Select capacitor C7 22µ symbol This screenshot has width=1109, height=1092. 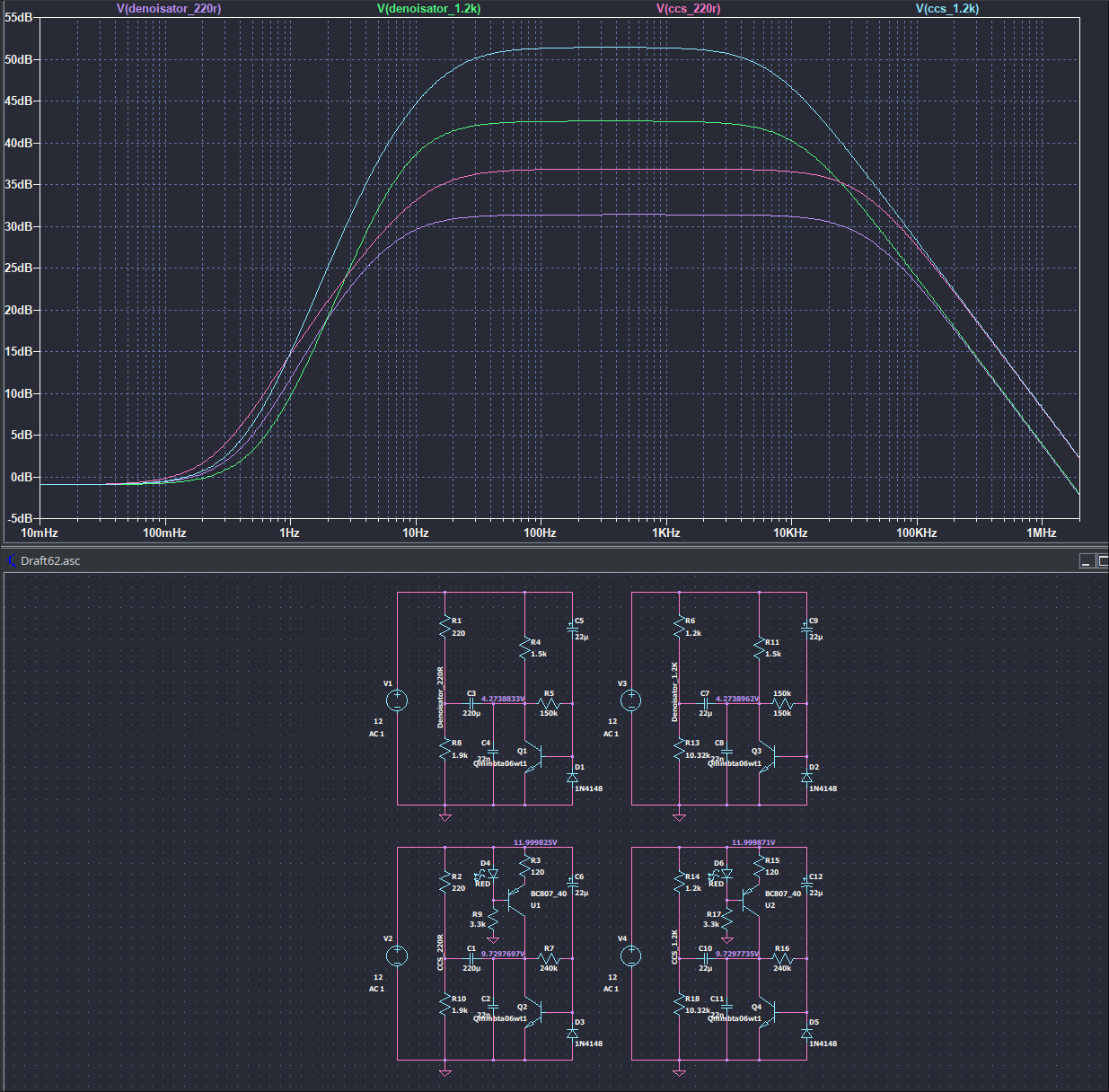coord(706,703)
